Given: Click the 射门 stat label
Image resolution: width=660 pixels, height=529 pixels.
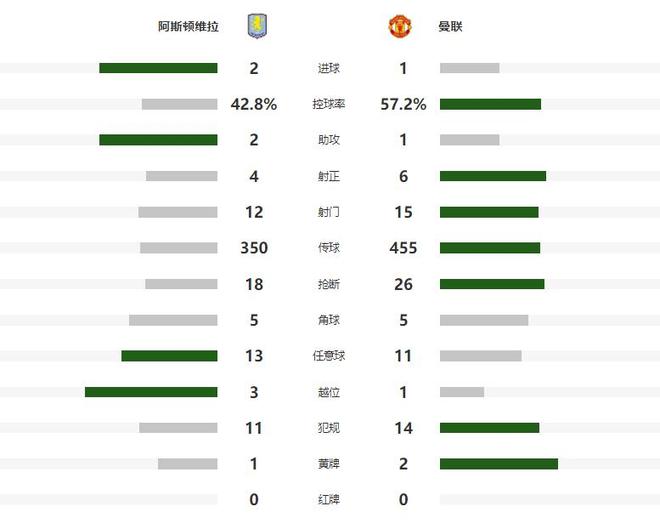Looking at the screenshot, I should (x=328, y=212).
